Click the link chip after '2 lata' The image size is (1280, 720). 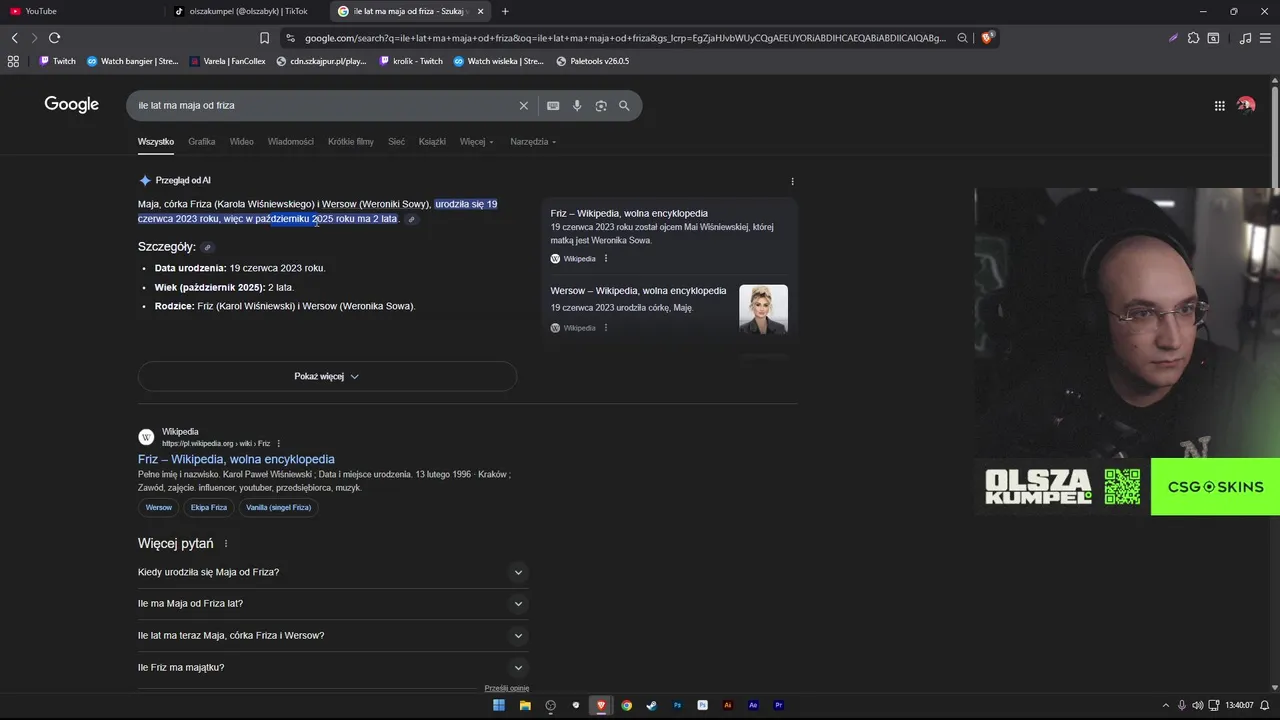pyautogui.click(x=411, y=219)
